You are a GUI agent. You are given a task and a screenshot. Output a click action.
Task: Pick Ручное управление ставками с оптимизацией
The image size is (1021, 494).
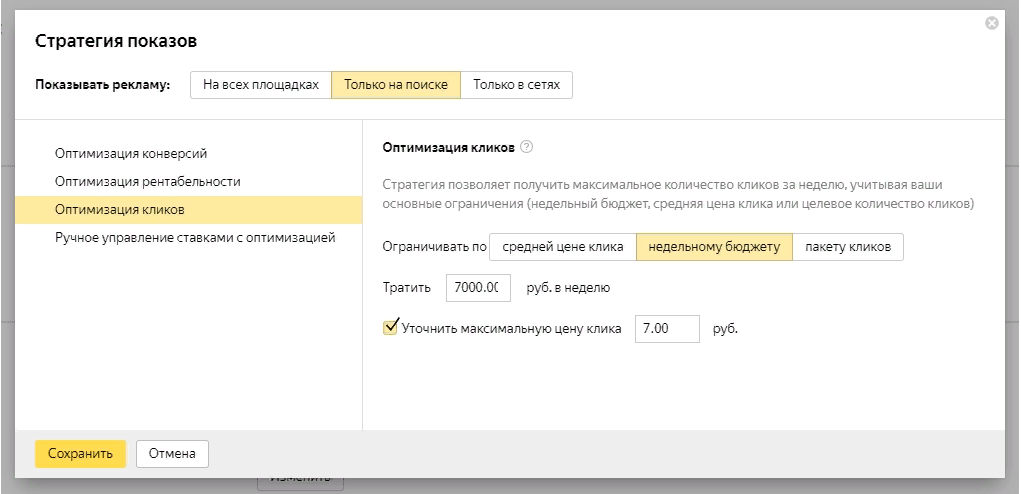point(195,238)
